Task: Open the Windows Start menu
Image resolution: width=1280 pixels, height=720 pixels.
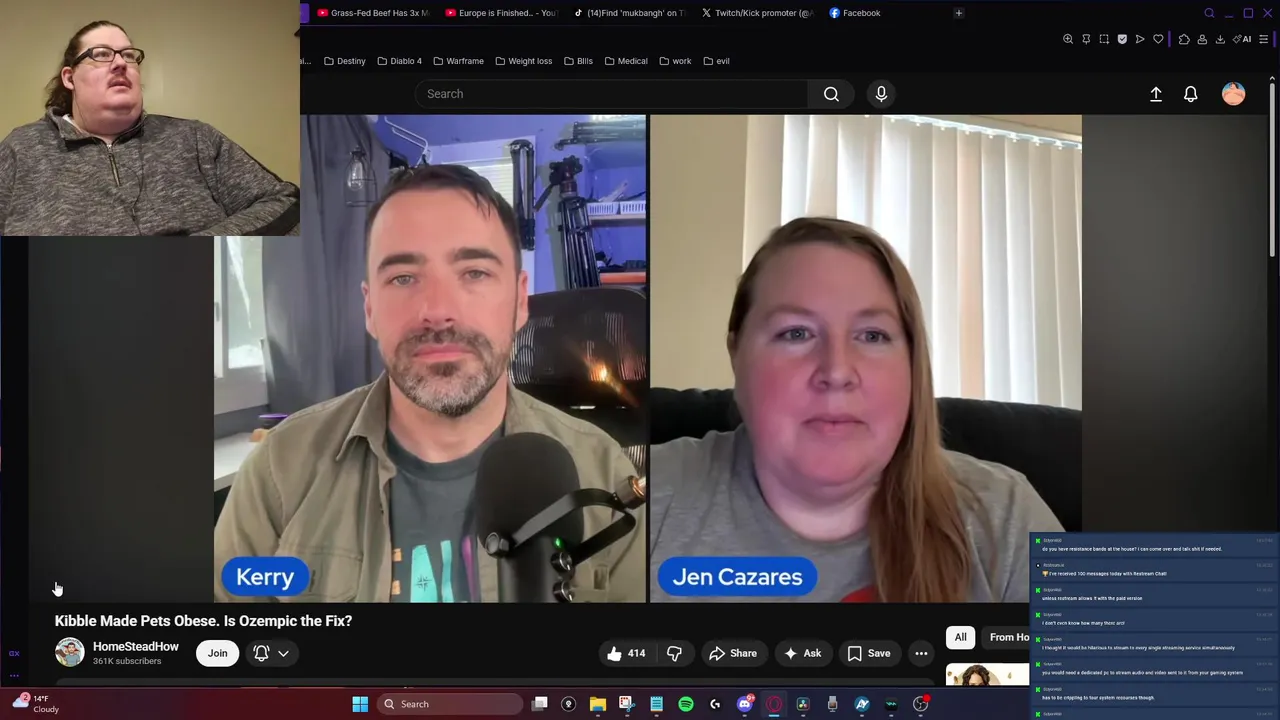Action: click(360, 704)
